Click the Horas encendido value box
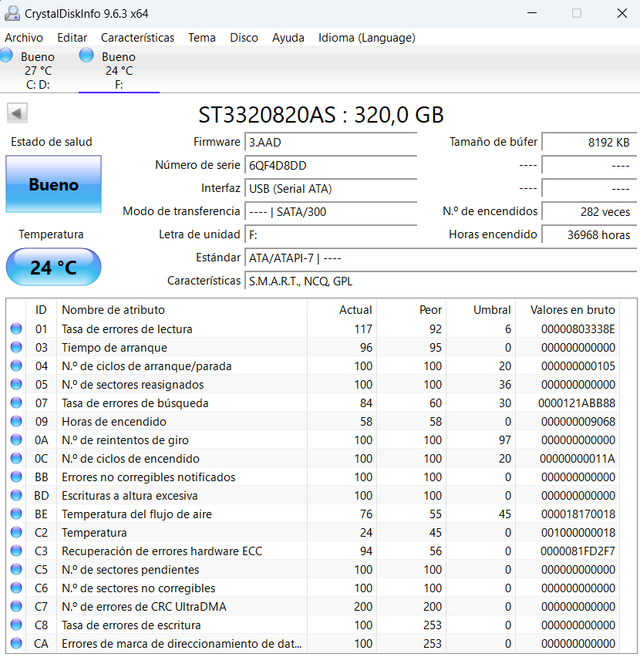This screenshot has height=657, width=640. pos(588,235)
